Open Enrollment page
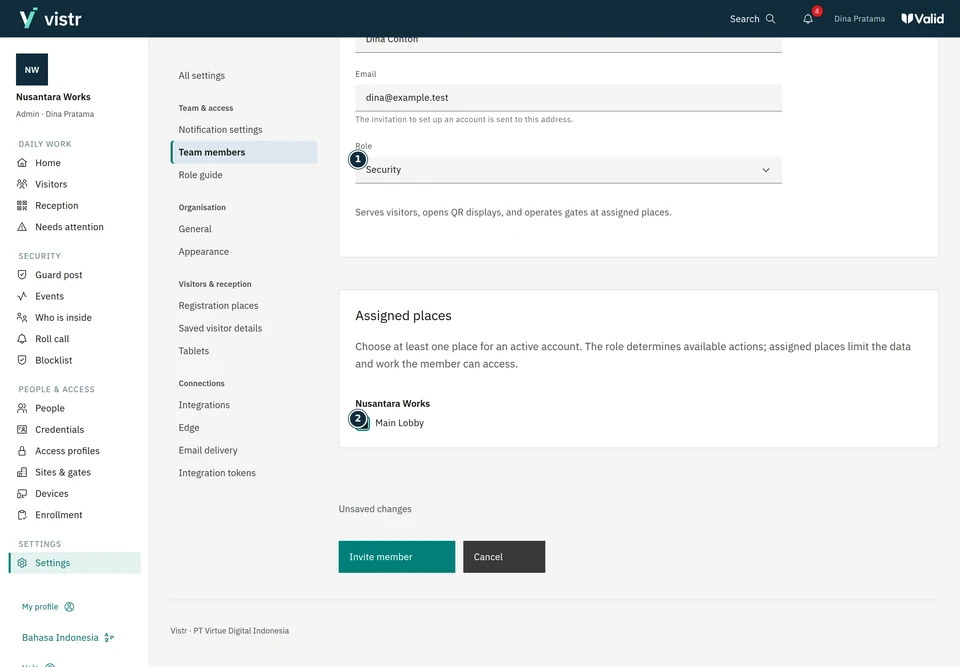The height and width of the screenshot is (667, 960). point(58,515)
